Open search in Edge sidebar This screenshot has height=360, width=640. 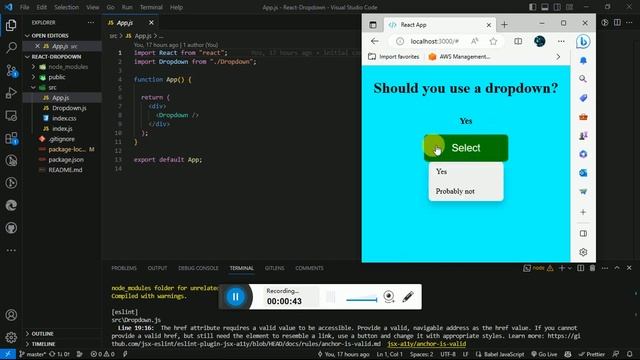pyautogui.click(x=583, y=79)
